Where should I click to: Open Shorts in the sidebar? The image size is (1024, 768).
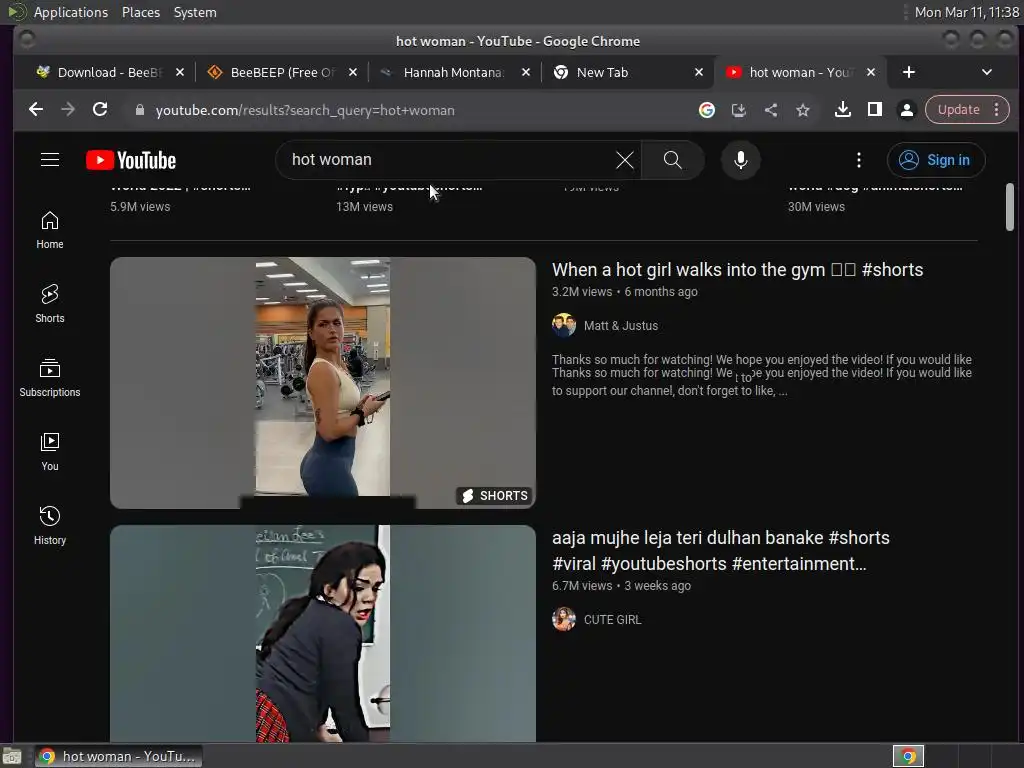(x=50, y=304)
